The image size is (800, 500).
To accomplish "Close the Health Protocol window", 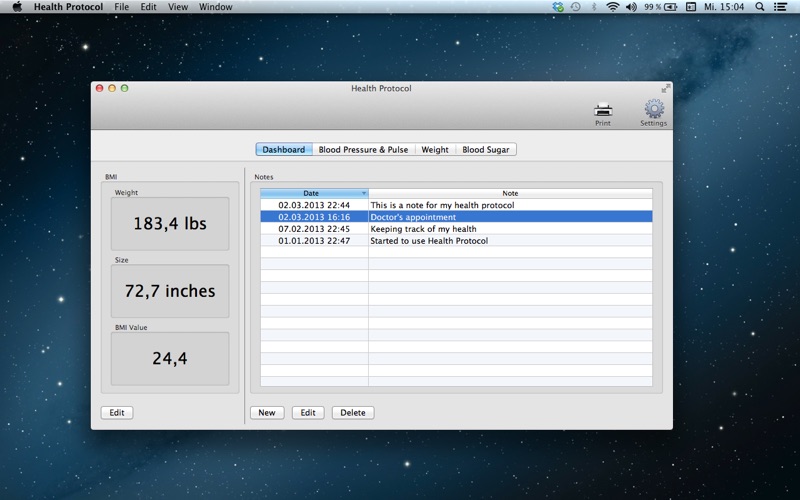I will point(99,88).
